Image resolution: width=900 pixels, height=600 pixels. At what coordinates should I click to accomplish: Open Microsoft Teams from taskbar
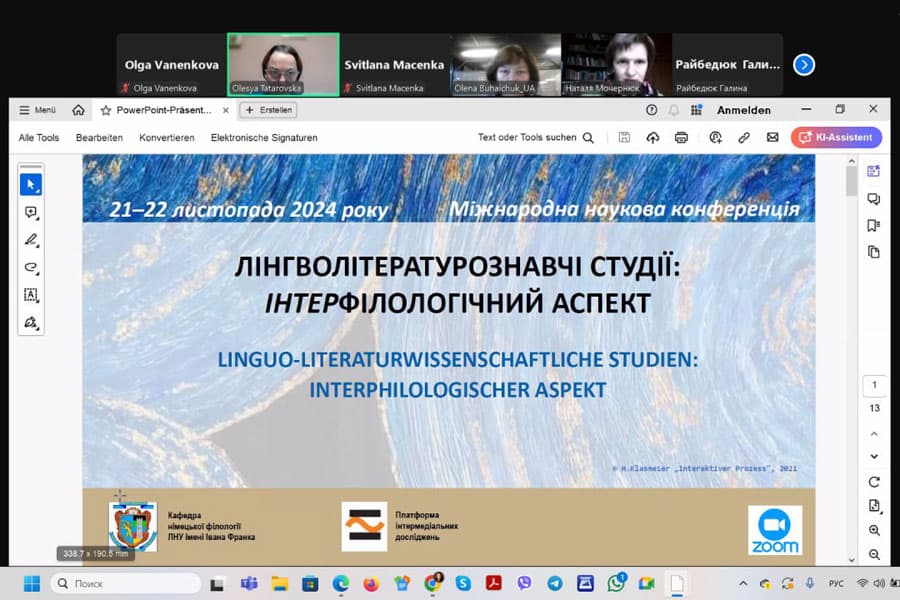[x=249, y=583]
